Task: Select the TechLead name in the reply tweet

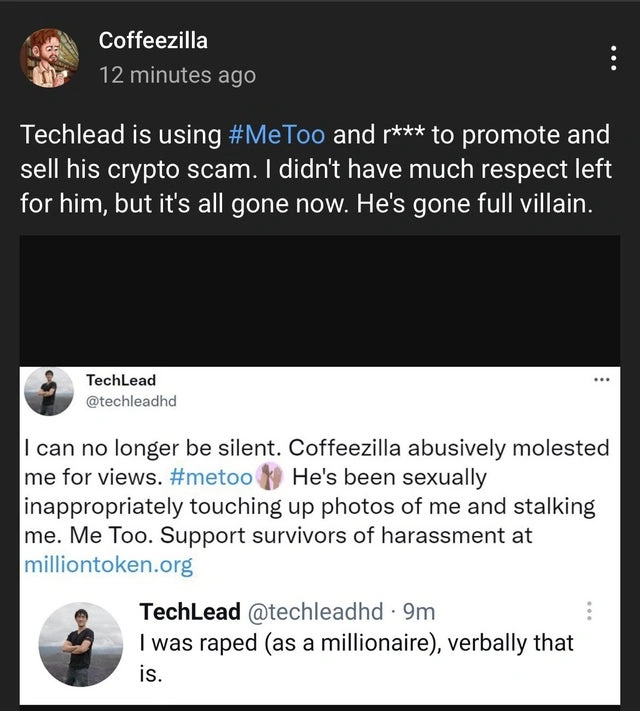Action: pos(189,612)
